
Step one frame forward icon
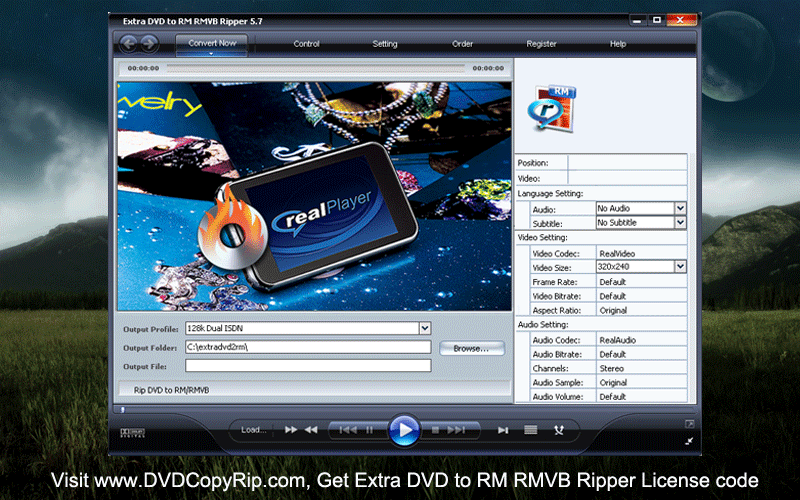[503, 430]
